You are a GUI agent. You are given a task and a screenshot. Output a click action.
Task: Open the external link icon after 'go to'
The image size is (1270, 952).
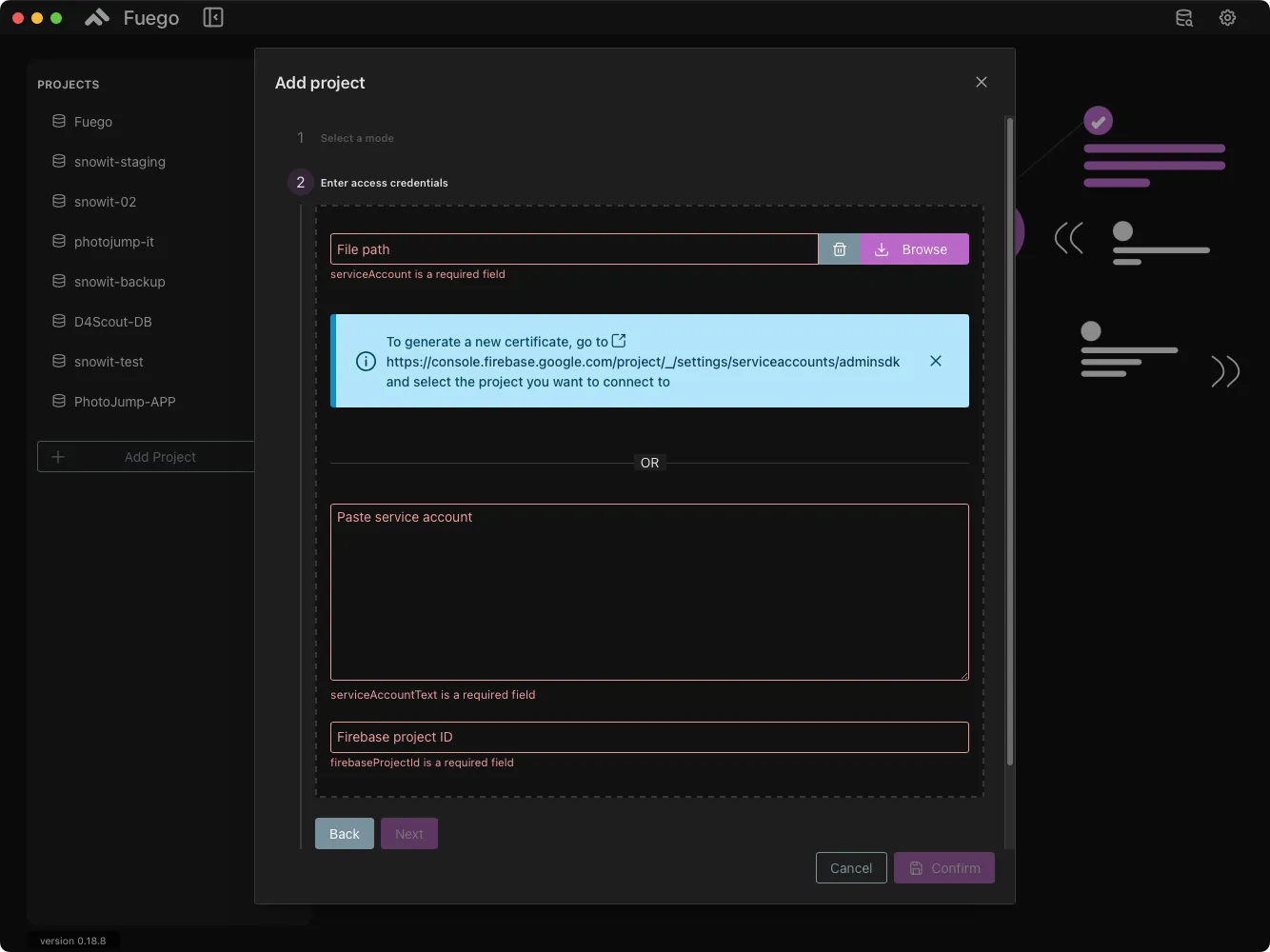click(x=619, y=340)
